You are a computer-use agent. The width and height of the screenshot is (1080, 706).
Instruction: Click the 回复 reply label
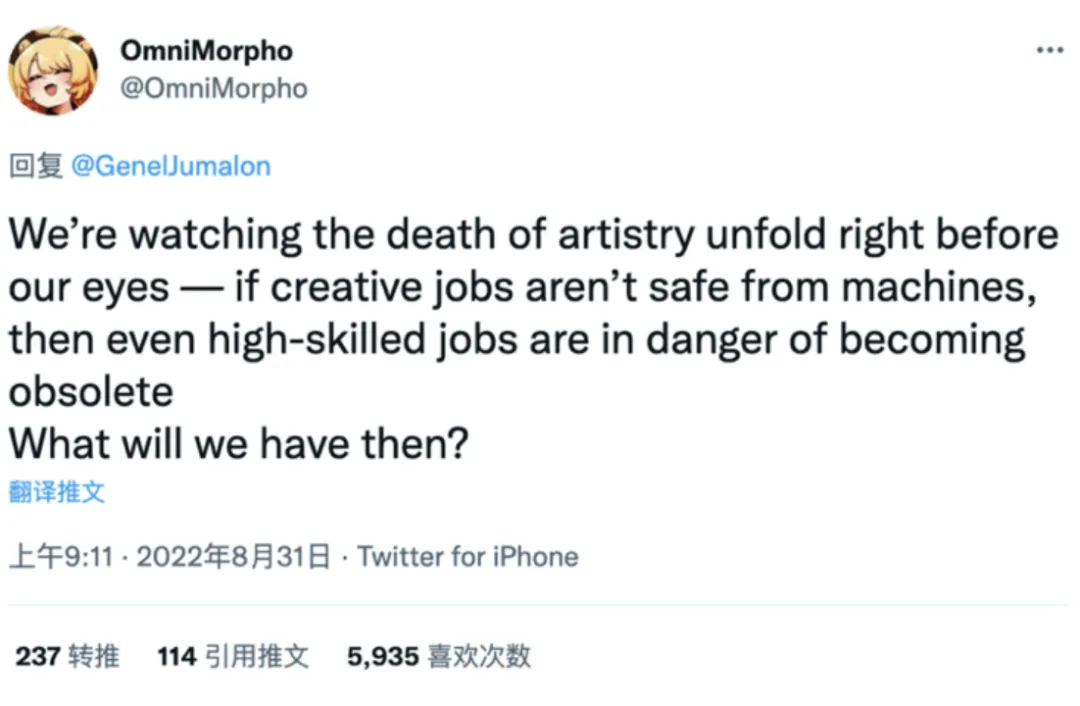(36, 165)
